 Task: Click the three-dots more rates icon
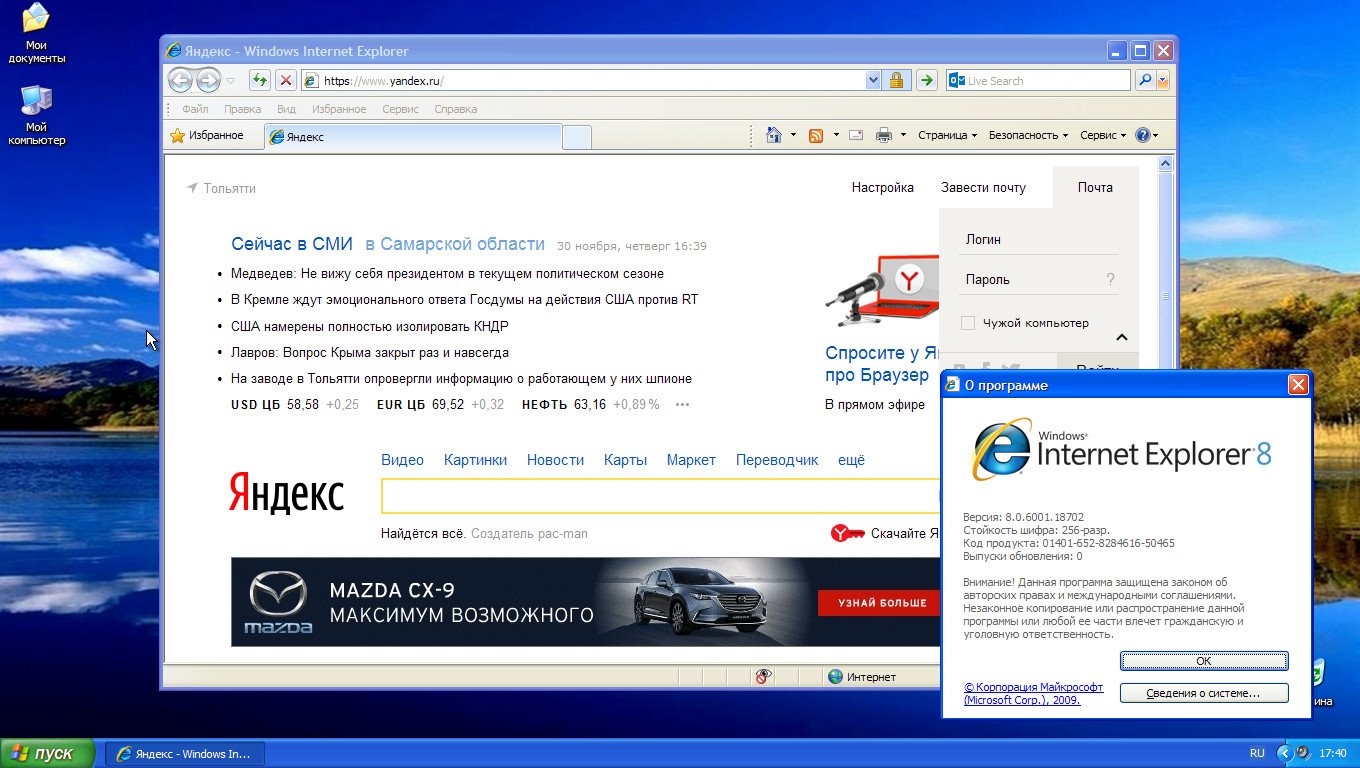[682, 405]
